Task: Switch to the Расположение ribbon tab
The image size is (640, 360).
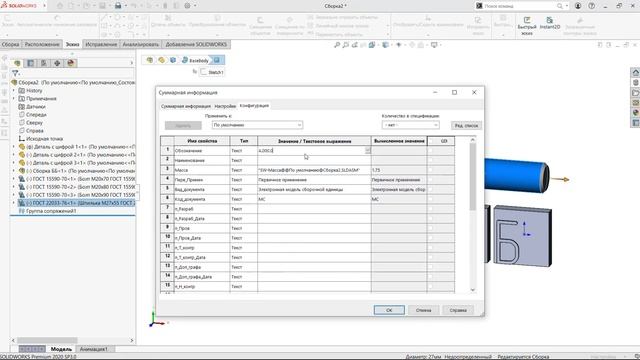Action: (x=42, y=44)
